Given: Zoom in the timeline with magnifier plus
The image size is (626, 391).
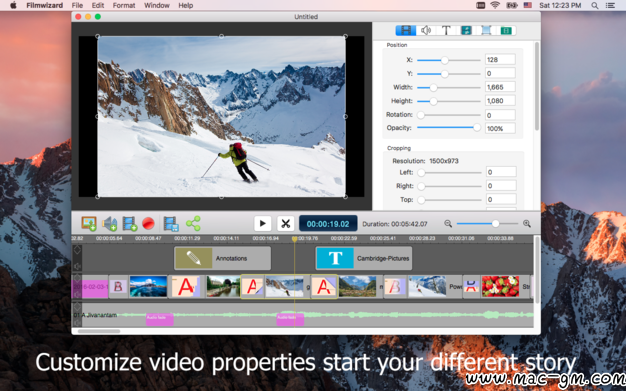Looking at the screenshot, I should point(527,224).
